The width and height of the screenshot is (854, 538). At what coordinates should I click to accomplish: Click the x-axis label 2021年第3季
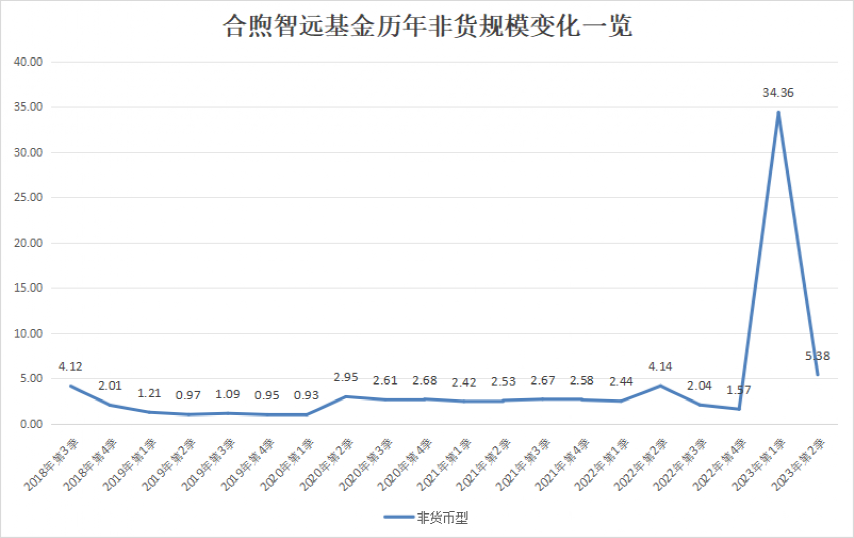pyautogui.click(x=524, y=464)
